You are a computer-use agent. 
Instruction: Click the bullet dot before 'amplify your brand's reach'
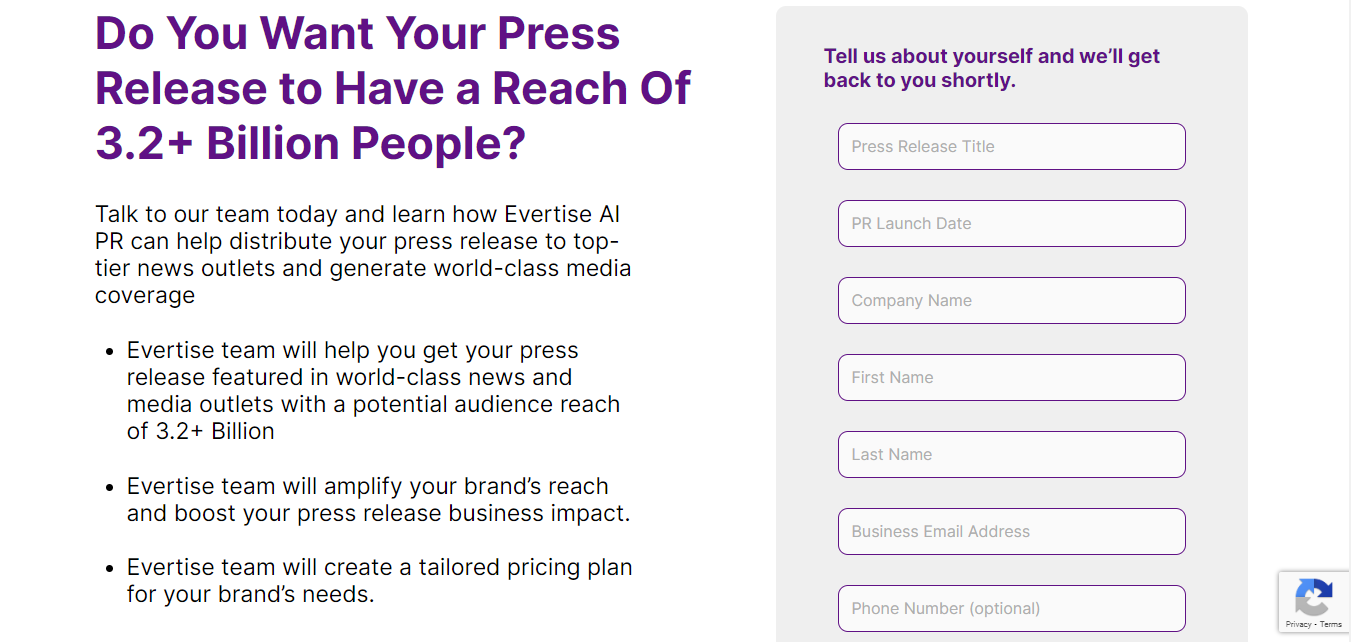pyautogui.click(x=110, y=487)
